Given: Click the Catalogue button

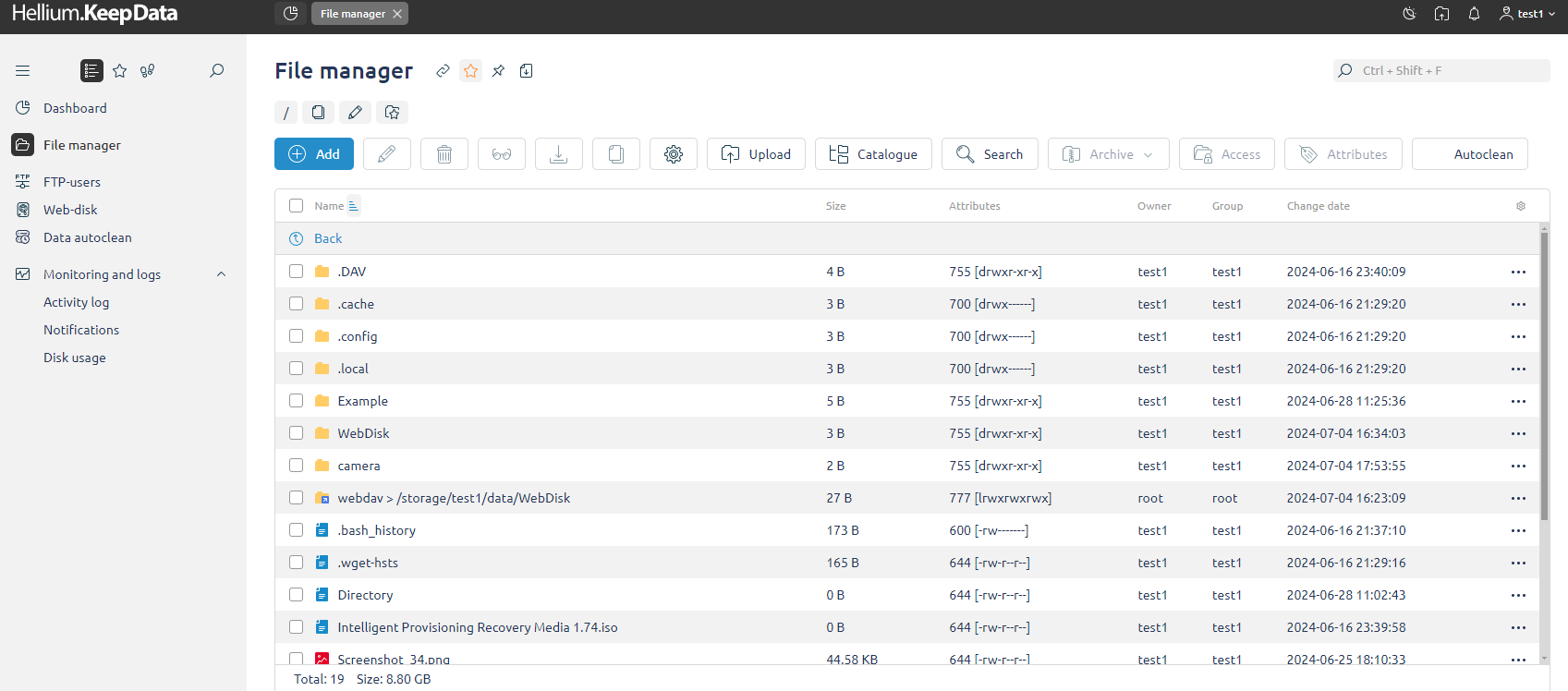Looking at the screenshot, I should (873, 154).
